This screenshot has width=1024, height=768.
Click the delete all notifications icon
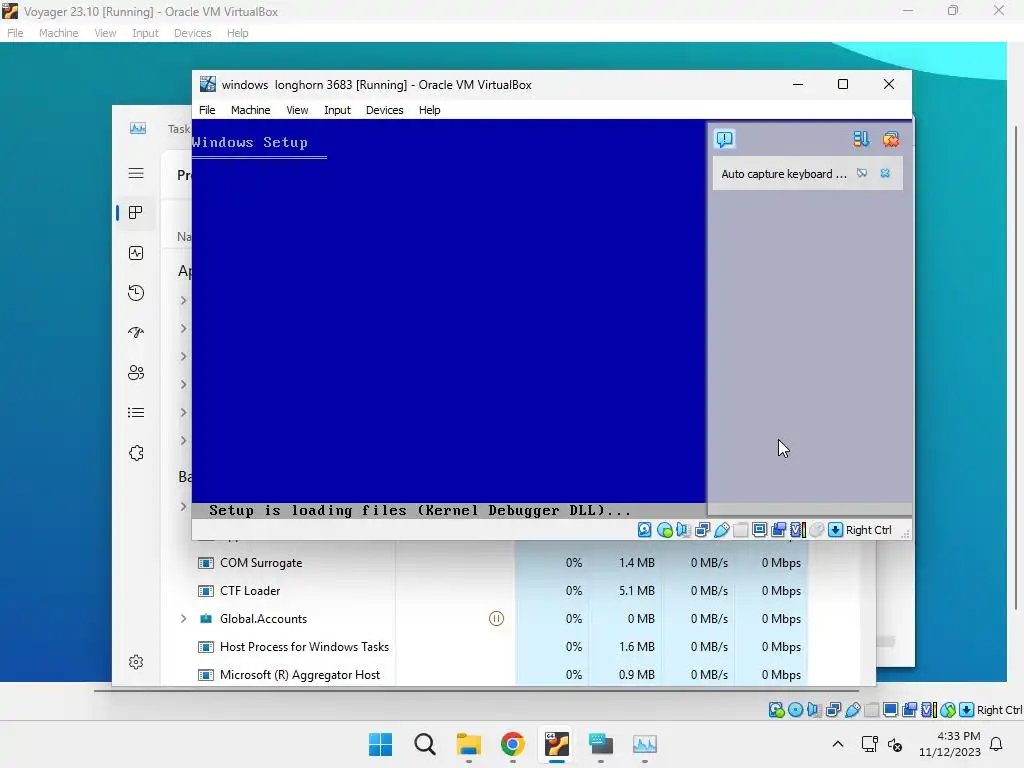(891, 139)
